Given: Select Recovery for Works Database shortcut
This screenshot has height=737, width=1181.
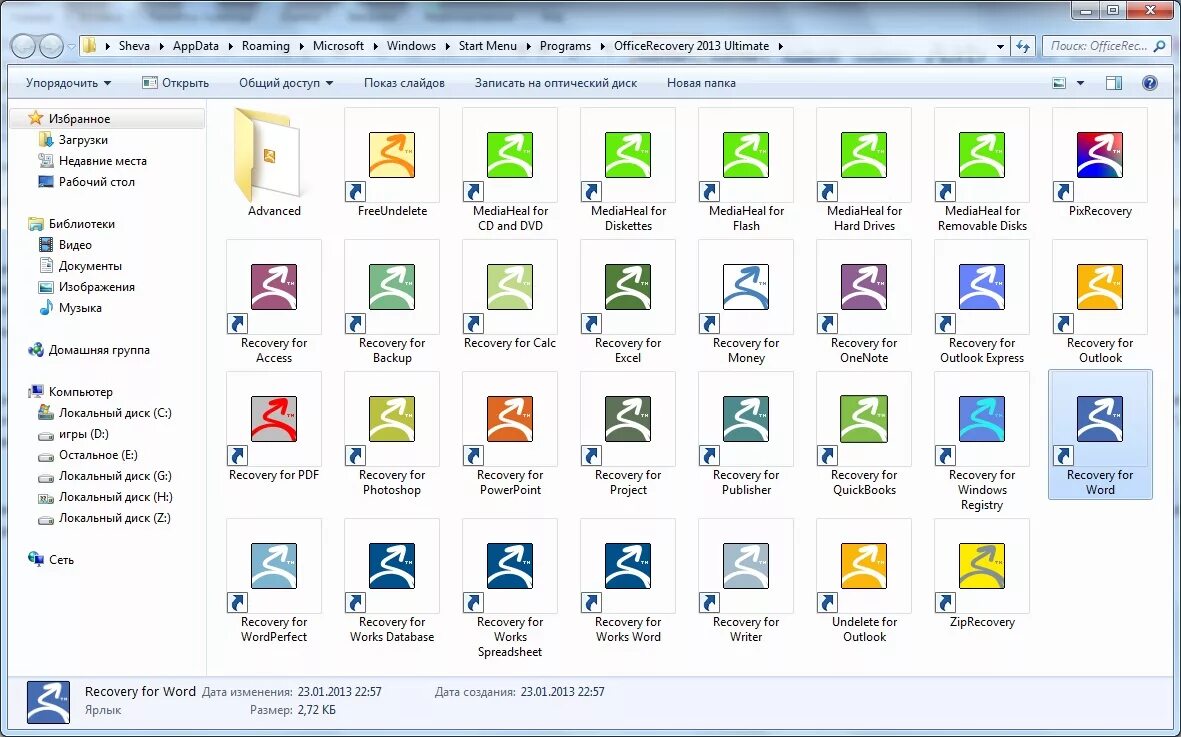Looking at the screenshot, I should tap(392, 581).
